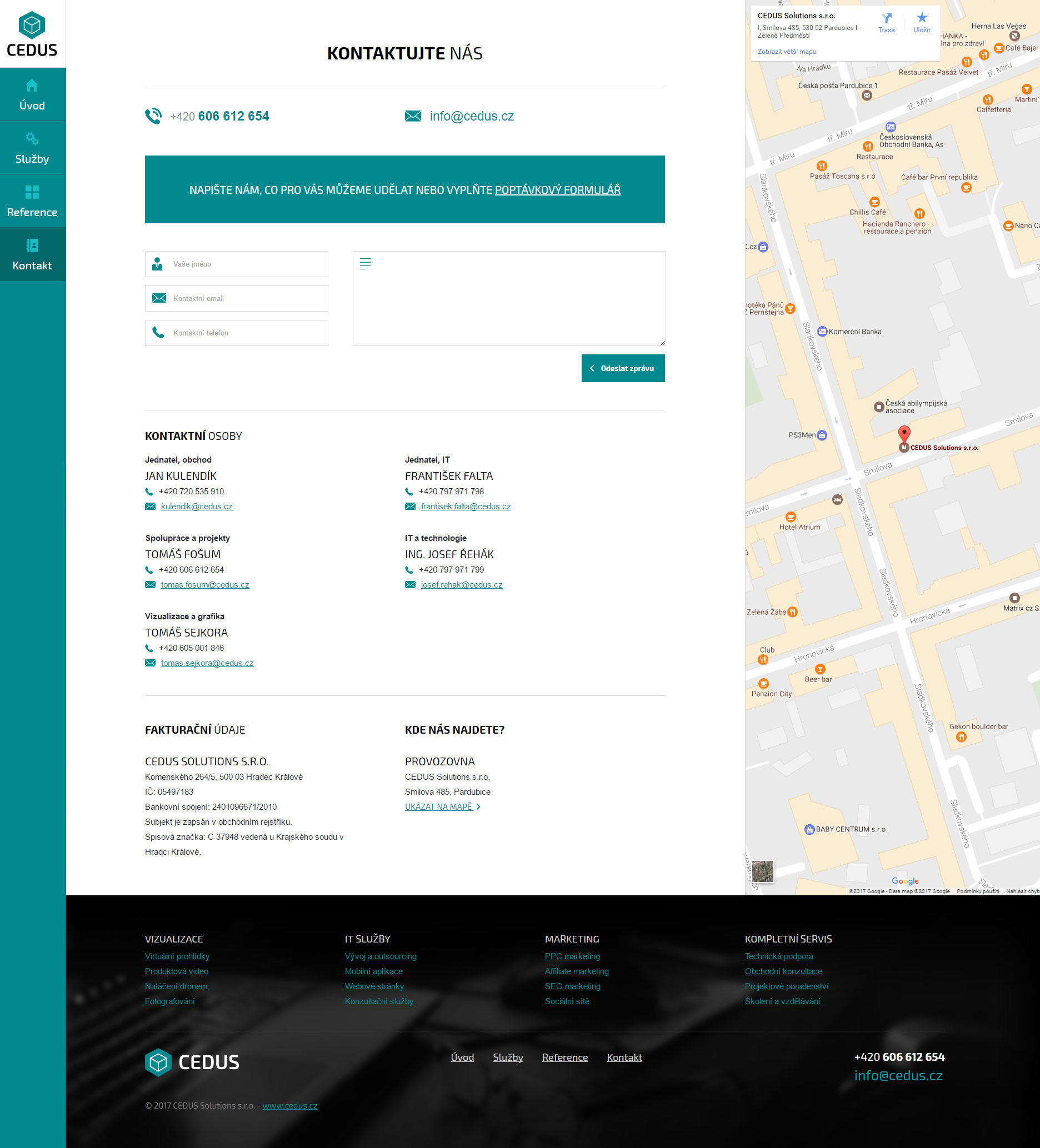Open the SEO marketing footer link
The image size is (1040, 1148).
(x=572, y=986)
